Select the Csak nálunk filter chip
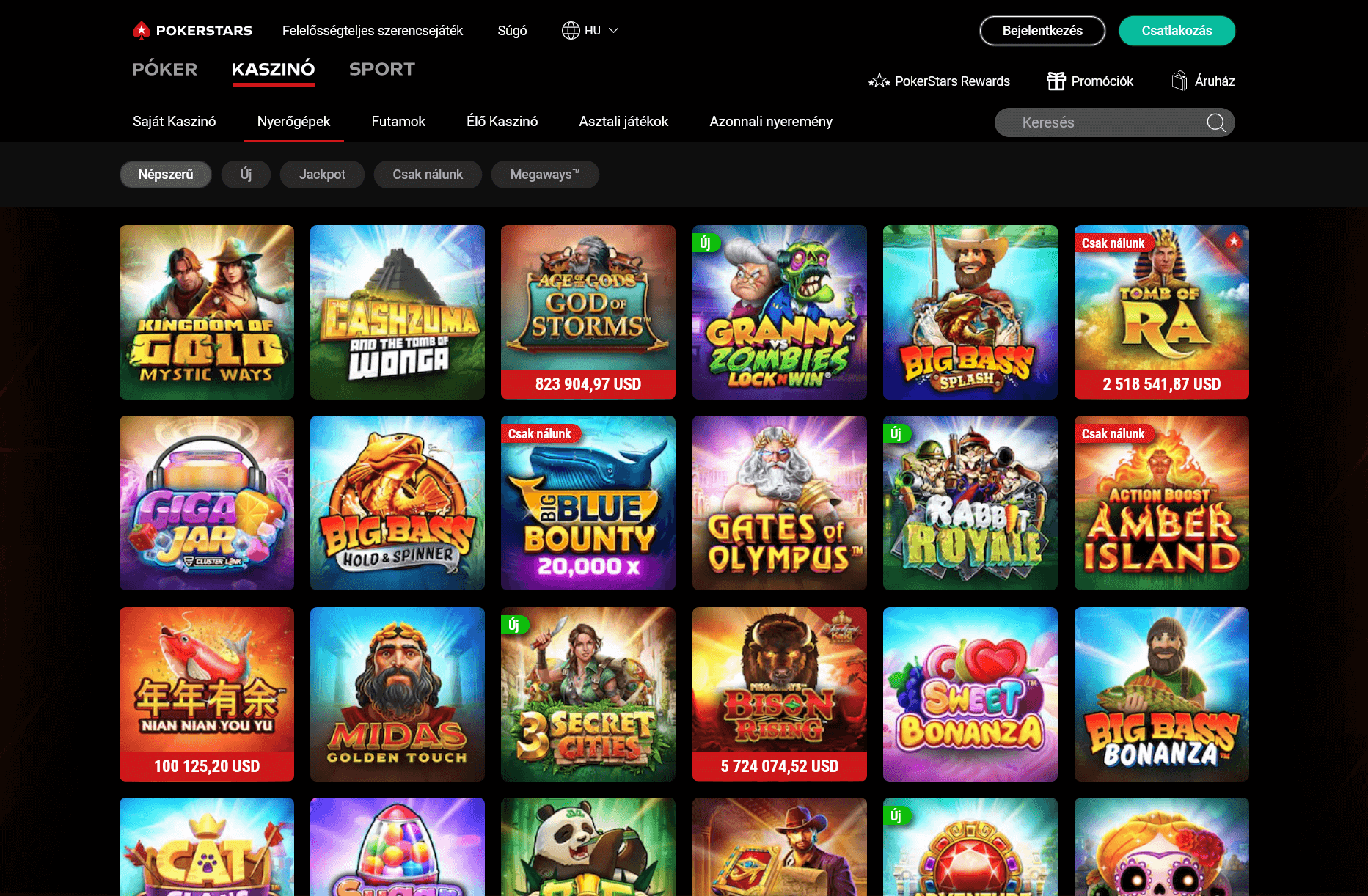 (428, 175)
